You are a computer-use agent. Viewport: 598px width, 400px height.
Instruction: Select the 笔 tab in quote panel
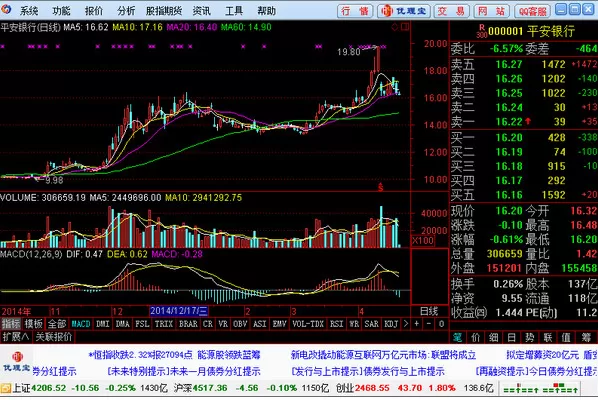(457, 337)
